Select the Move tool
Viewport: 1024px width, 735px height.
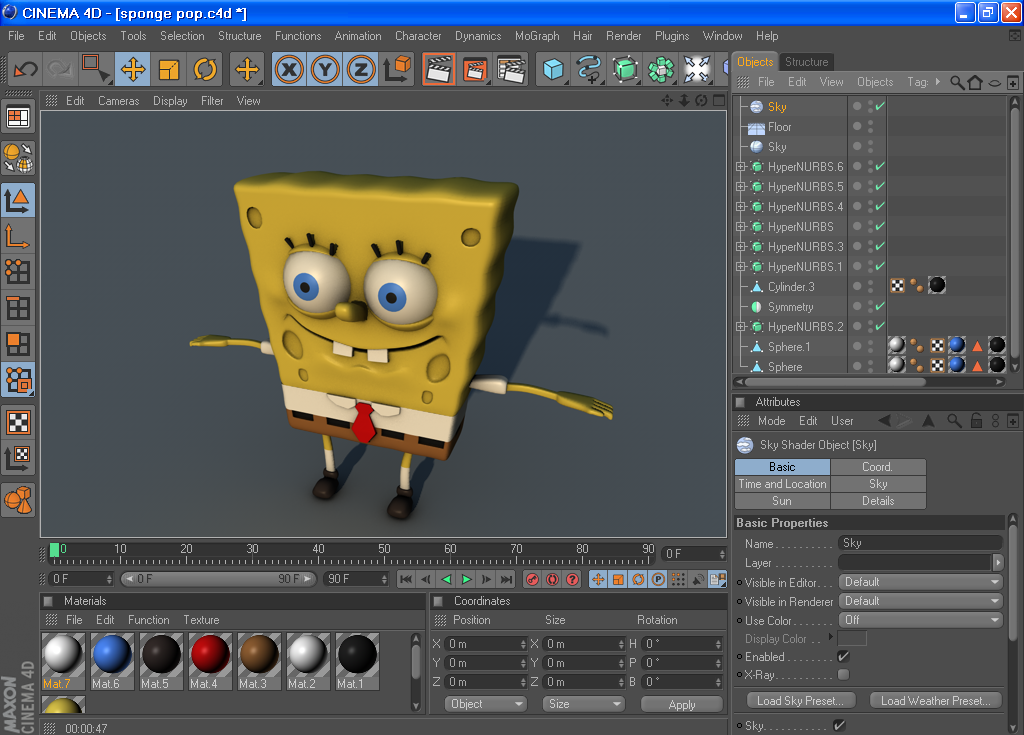pyautogui.click(x=133, y=69)
